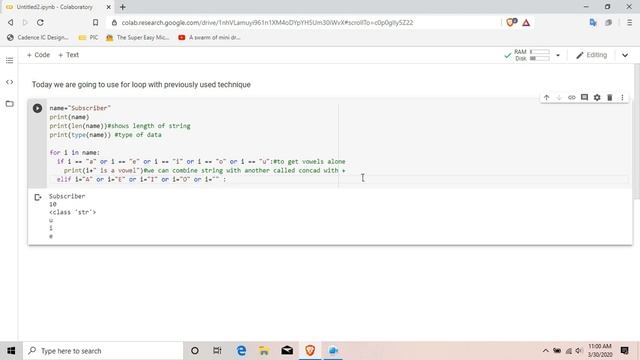Add a new Text cell
Screen dimensions: 640x360
coord(69,55)
